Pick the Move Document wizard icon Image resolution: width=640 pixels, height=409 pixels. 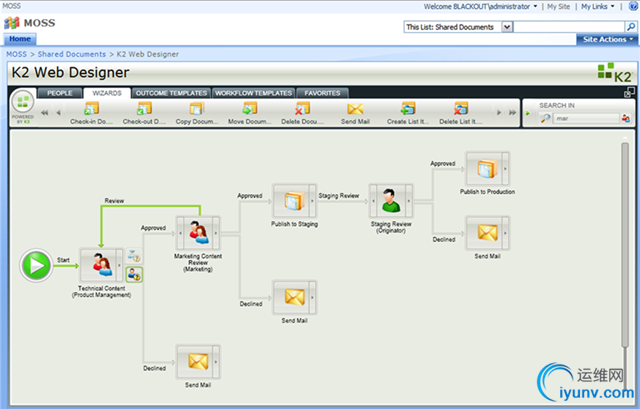pyautogui.click(x=249, y=109)
